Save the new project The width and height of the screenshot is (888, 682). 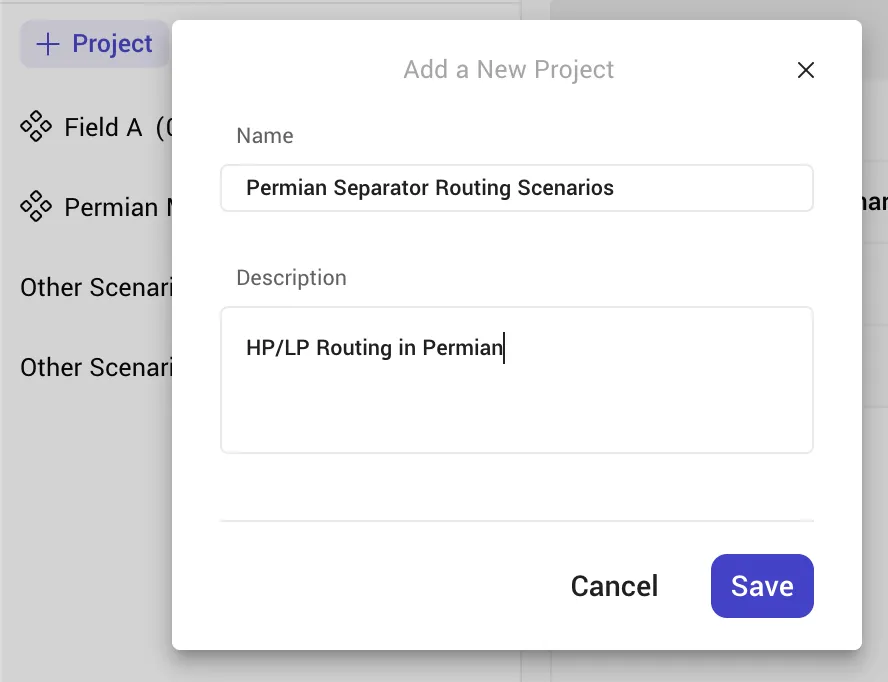pos(762,586)
